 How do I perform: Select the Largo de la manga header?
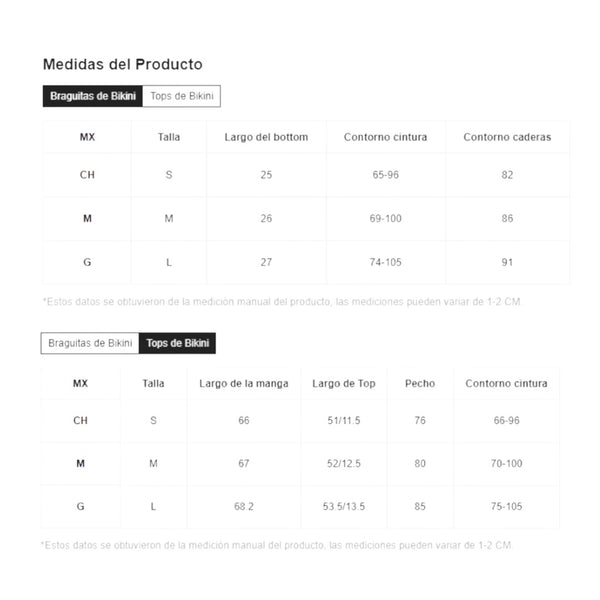point(243,383)
